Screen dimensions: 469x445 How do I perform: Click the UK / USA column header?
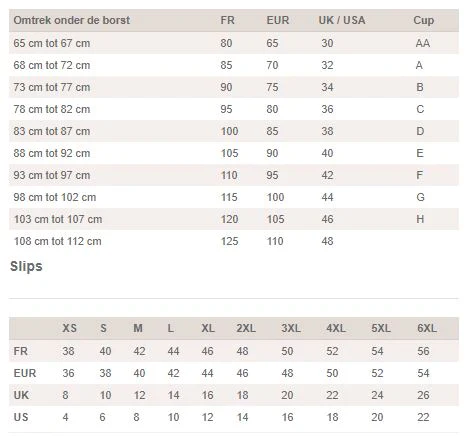[342, 20]
